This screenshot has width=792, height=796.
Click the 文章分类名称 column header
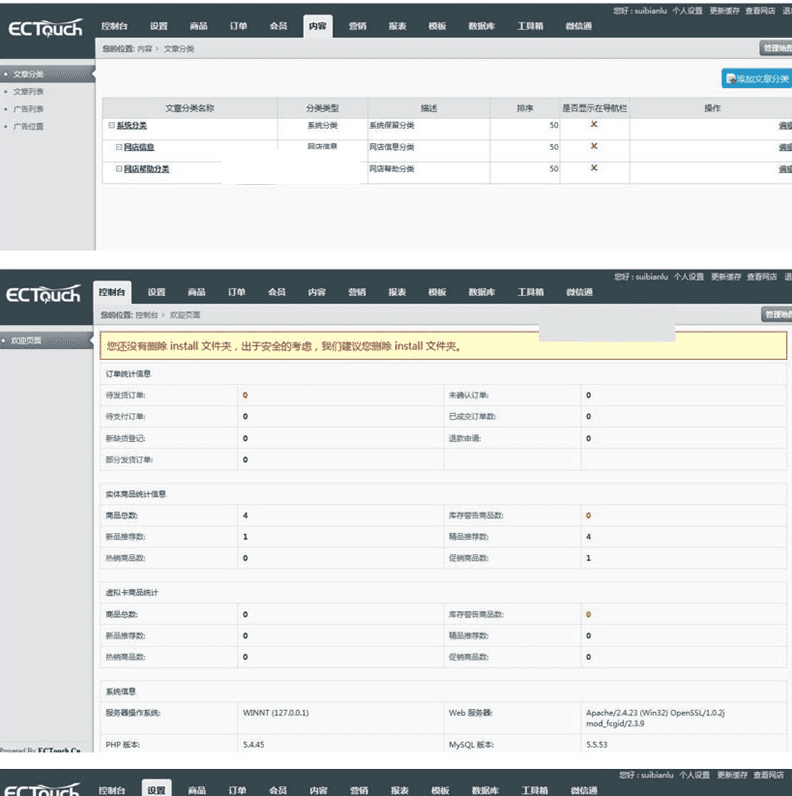point(190,108)
